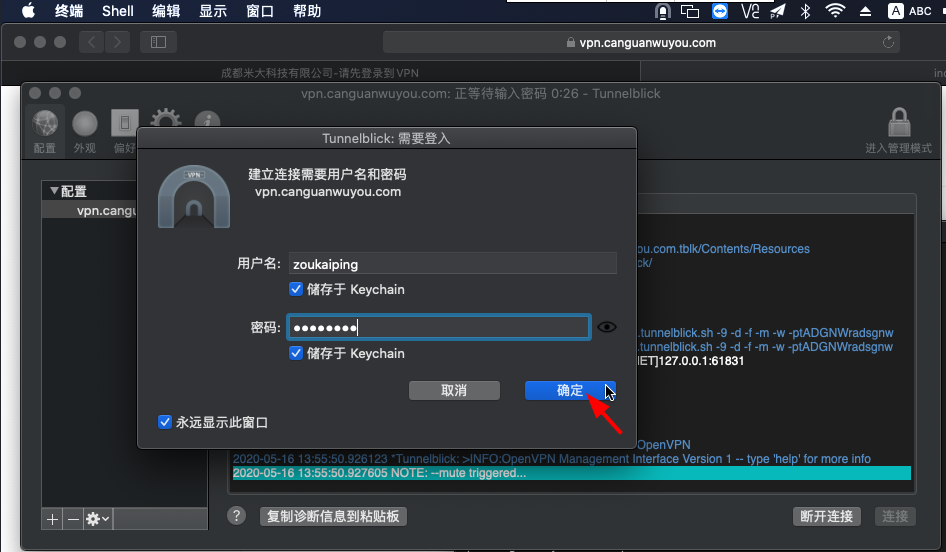
Task: Toggle 储存于 Keychain checkbox under username
Action: pyautogui.click(x=296, y=289)
